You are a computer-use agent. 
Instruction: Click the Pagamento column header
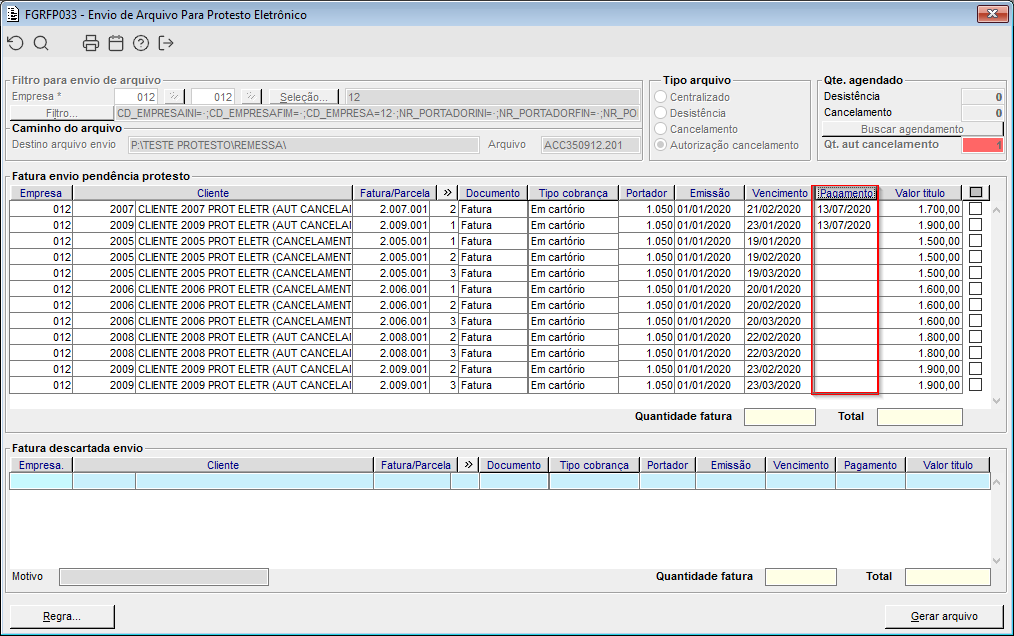click(845, 193)
